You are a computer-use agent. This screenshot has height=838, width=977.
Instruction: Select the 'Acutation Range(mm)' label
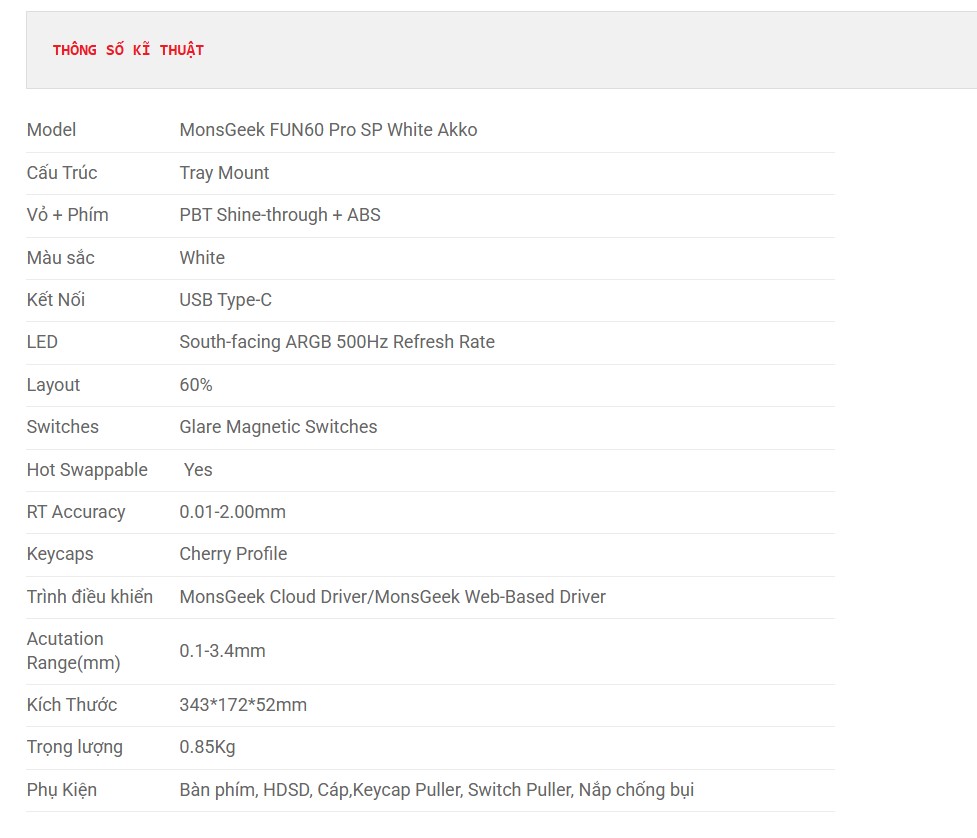(x=74, y=651)
